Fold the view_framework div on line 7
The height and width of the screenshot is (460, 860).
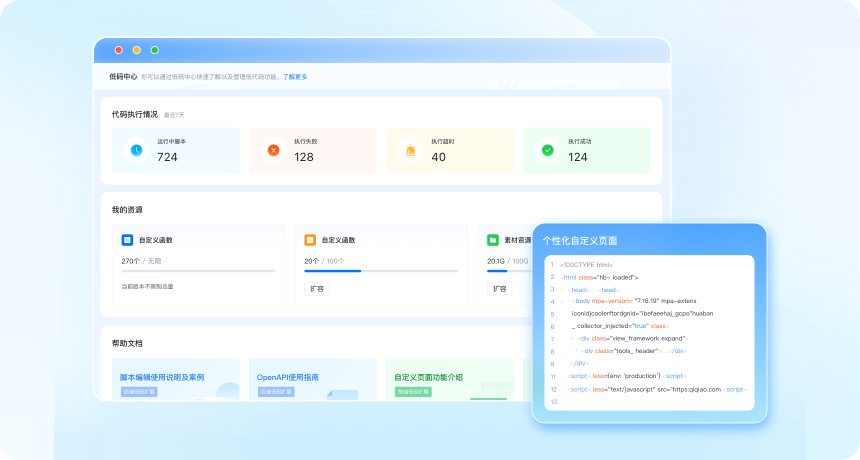click(572, 338)
